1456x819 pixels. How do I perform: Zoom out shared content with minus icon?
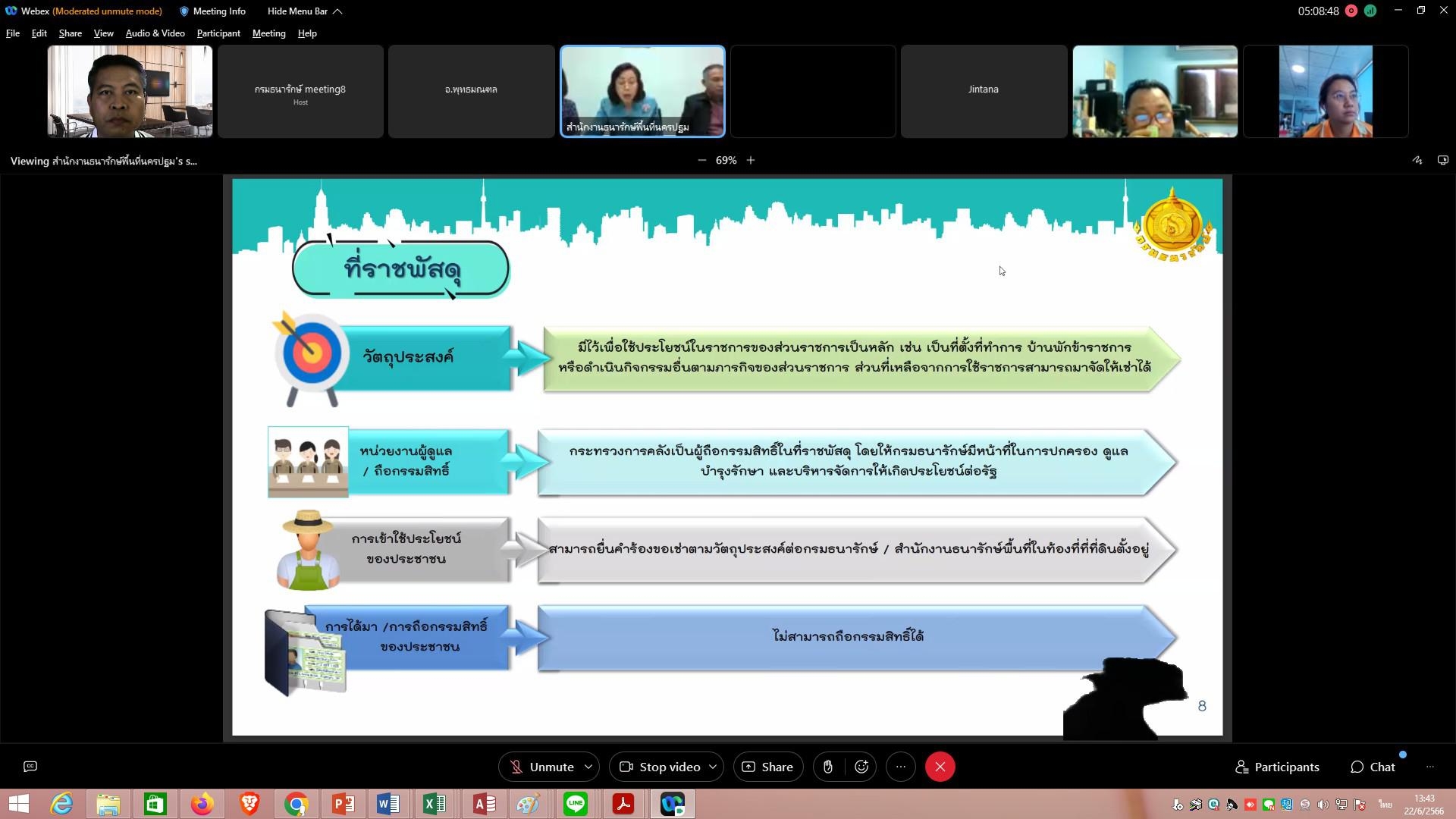(701, 160)
